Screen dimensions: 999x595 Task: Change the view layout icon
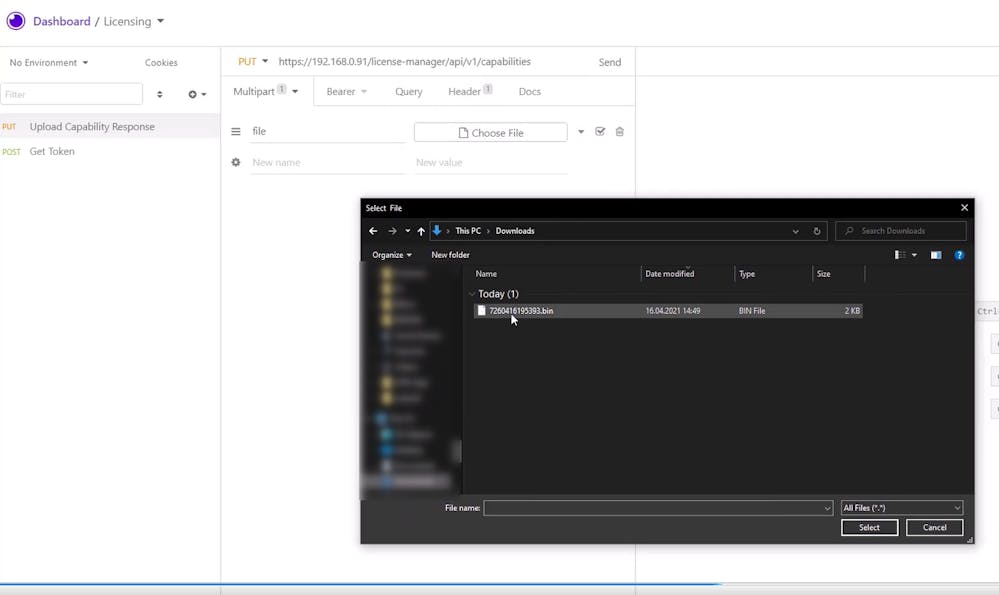[900, 255]
